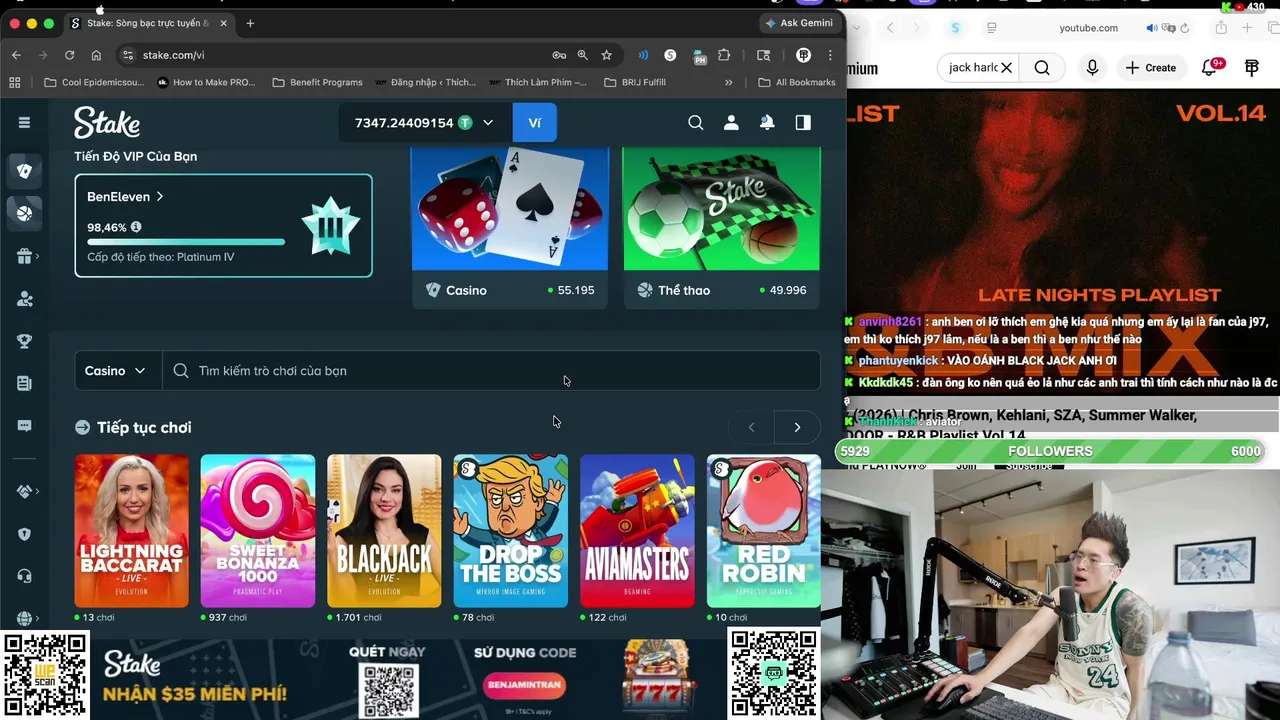
Task: Open the BRIJ Fulfill bookmark folder
Action: [635, 82]
